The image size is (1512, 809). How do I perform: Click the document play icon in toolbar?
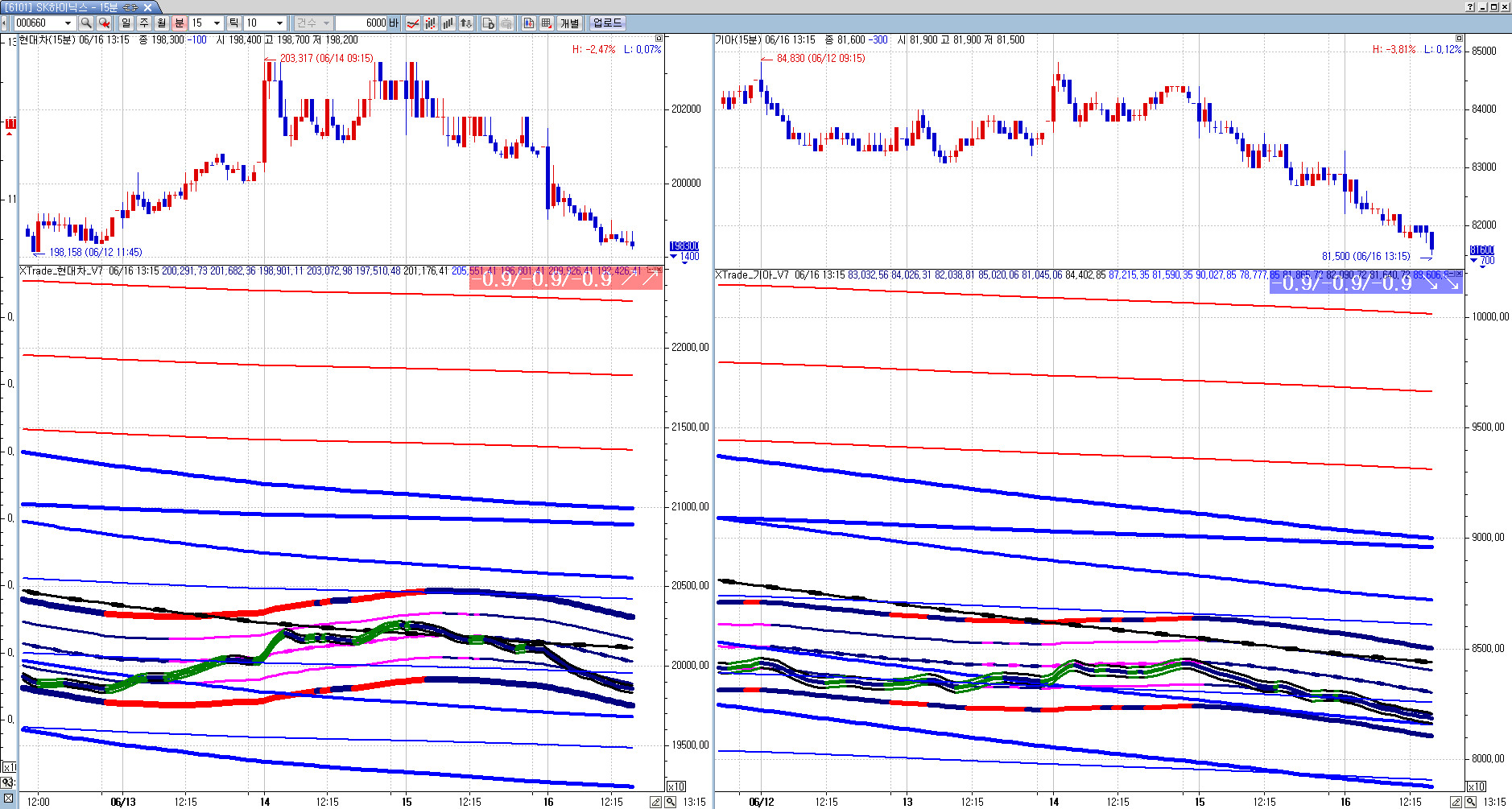488,23
